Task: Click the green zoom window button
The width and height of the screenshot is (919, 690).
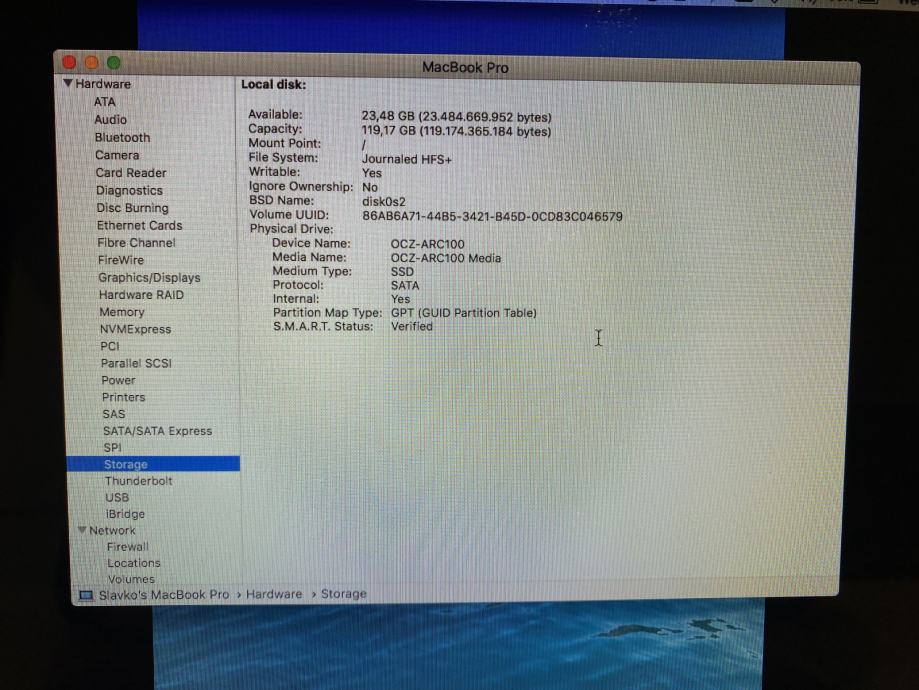Action: (112, 63)
